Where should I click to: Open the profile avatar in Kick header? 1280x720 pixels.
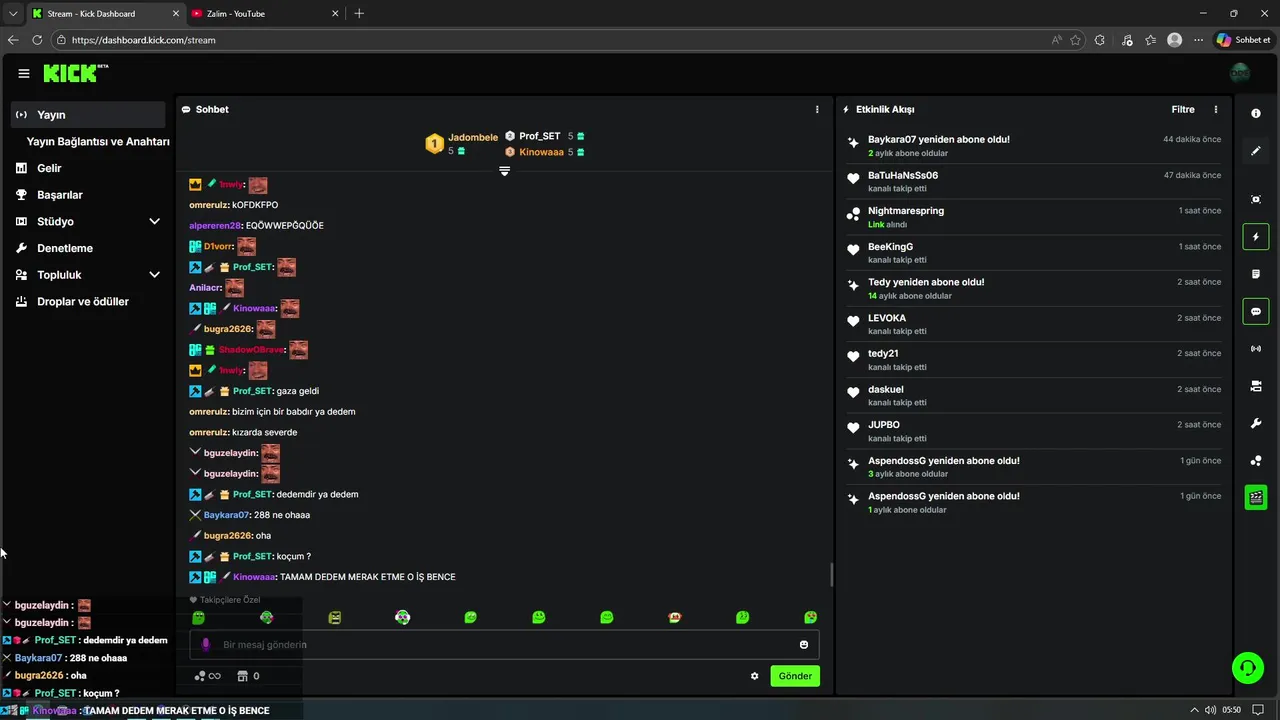coord(1240,73)
